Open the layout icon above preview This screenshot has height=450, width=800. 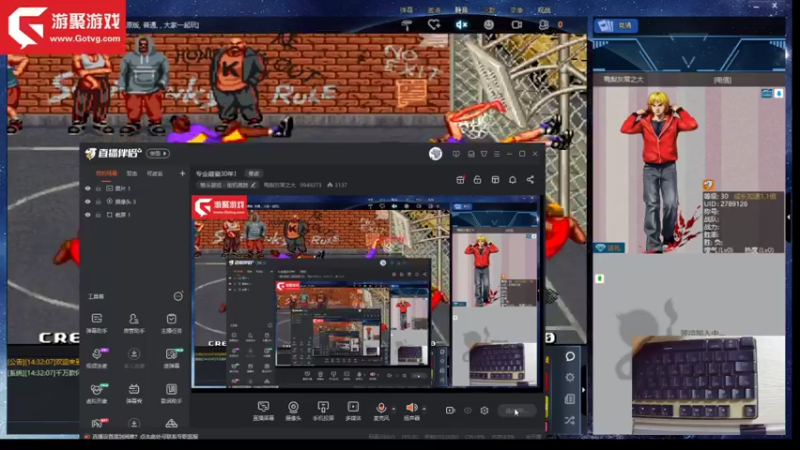point(495,180)
